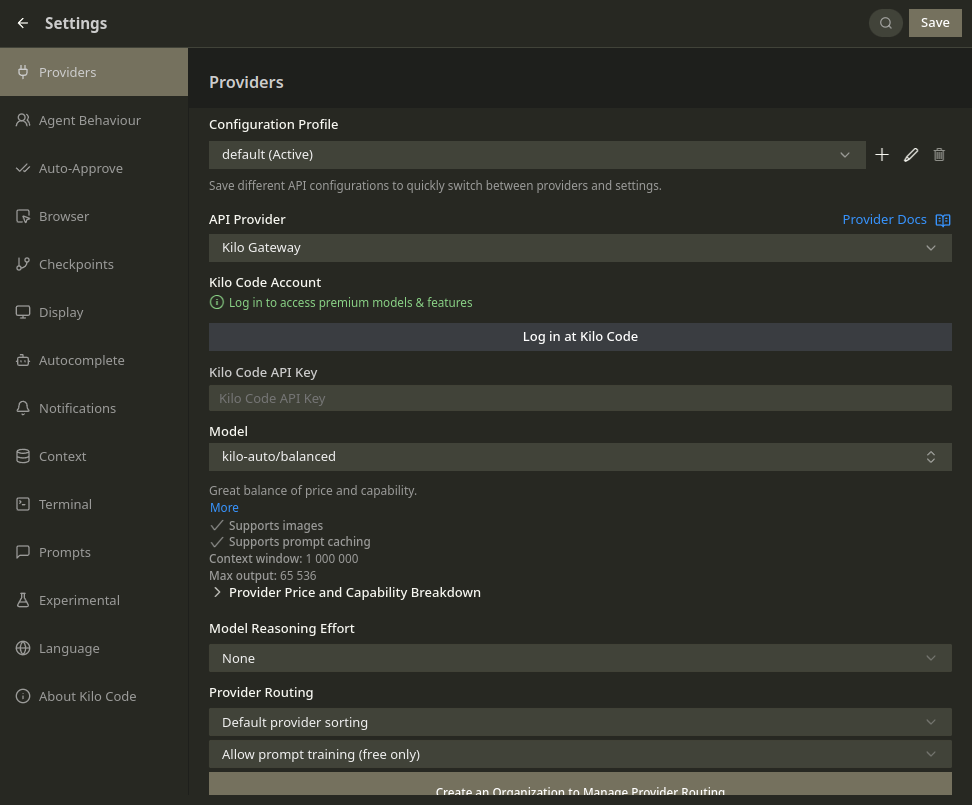972x805 pixels.
Task: Click the Context database icon
Action: (23, 456)
